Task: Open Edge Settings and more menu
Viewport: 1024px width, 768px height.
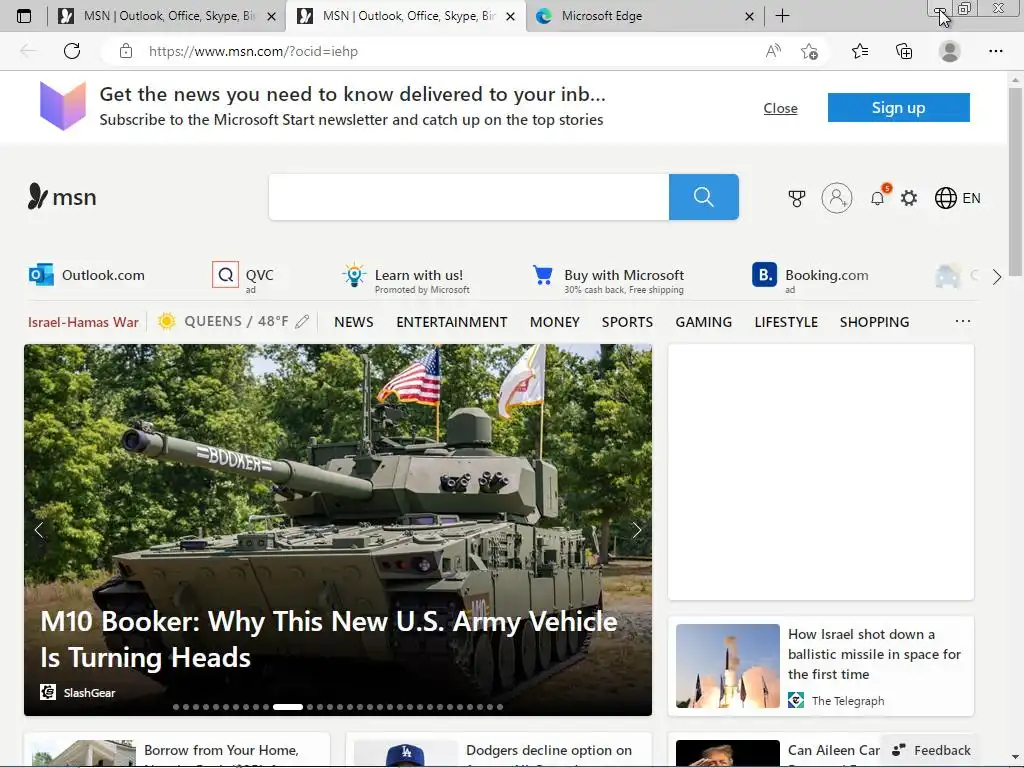Action: coord(995,51)
